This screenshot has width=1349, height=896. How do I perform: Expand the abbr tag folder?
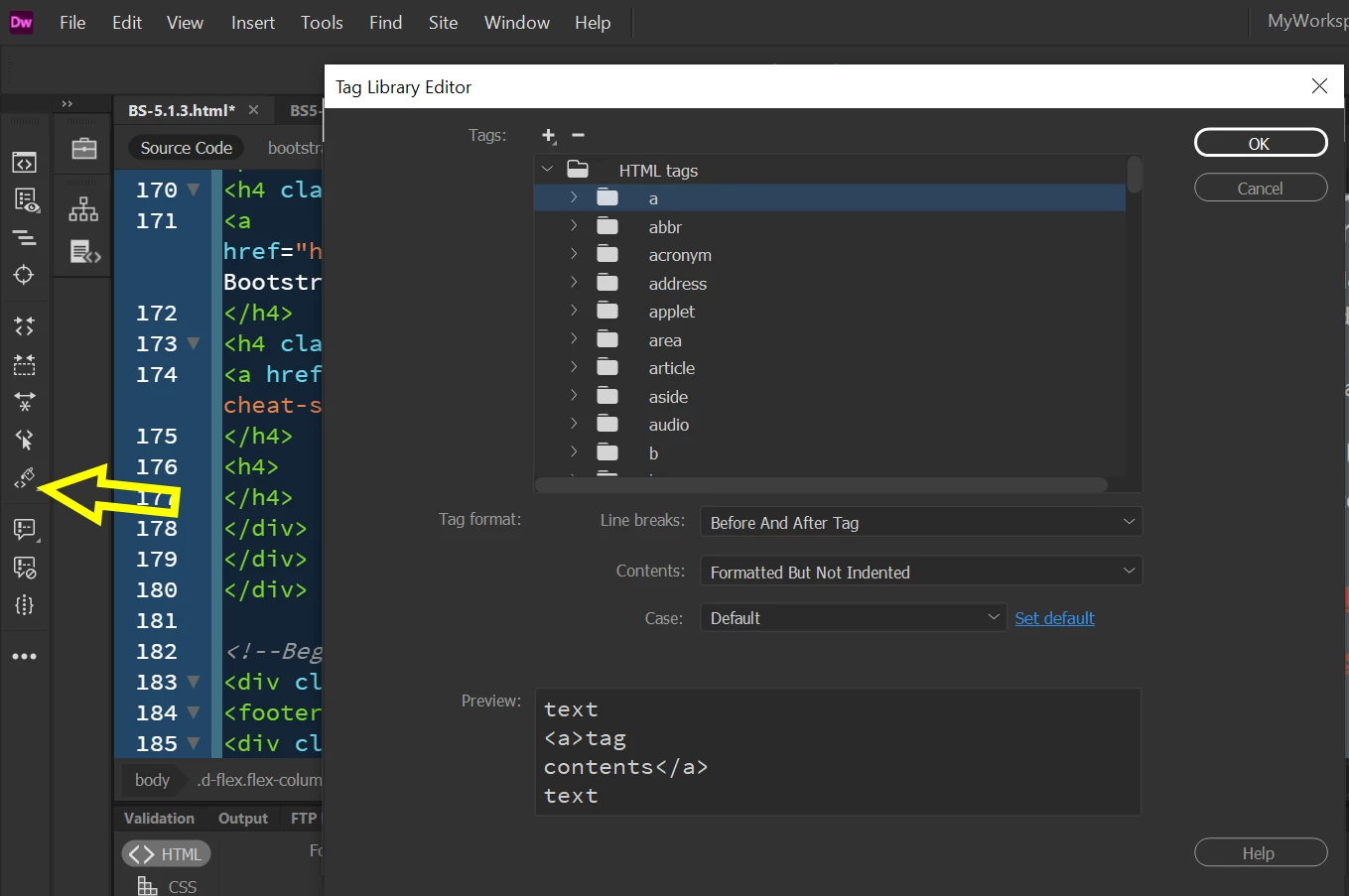tap(574, 226)
